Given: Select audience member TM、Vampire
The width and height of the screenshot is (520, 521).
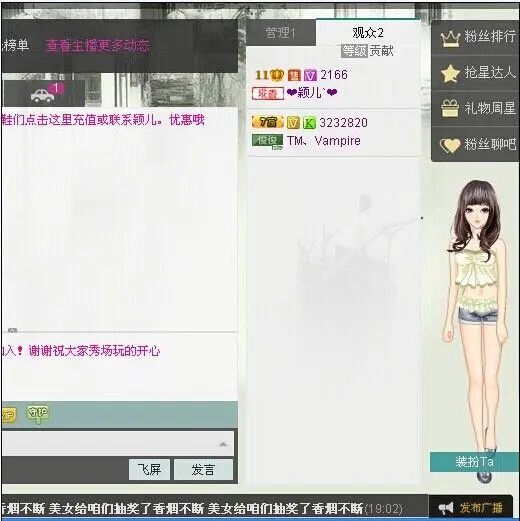Looking at the screenshot, I should [324, 141].
